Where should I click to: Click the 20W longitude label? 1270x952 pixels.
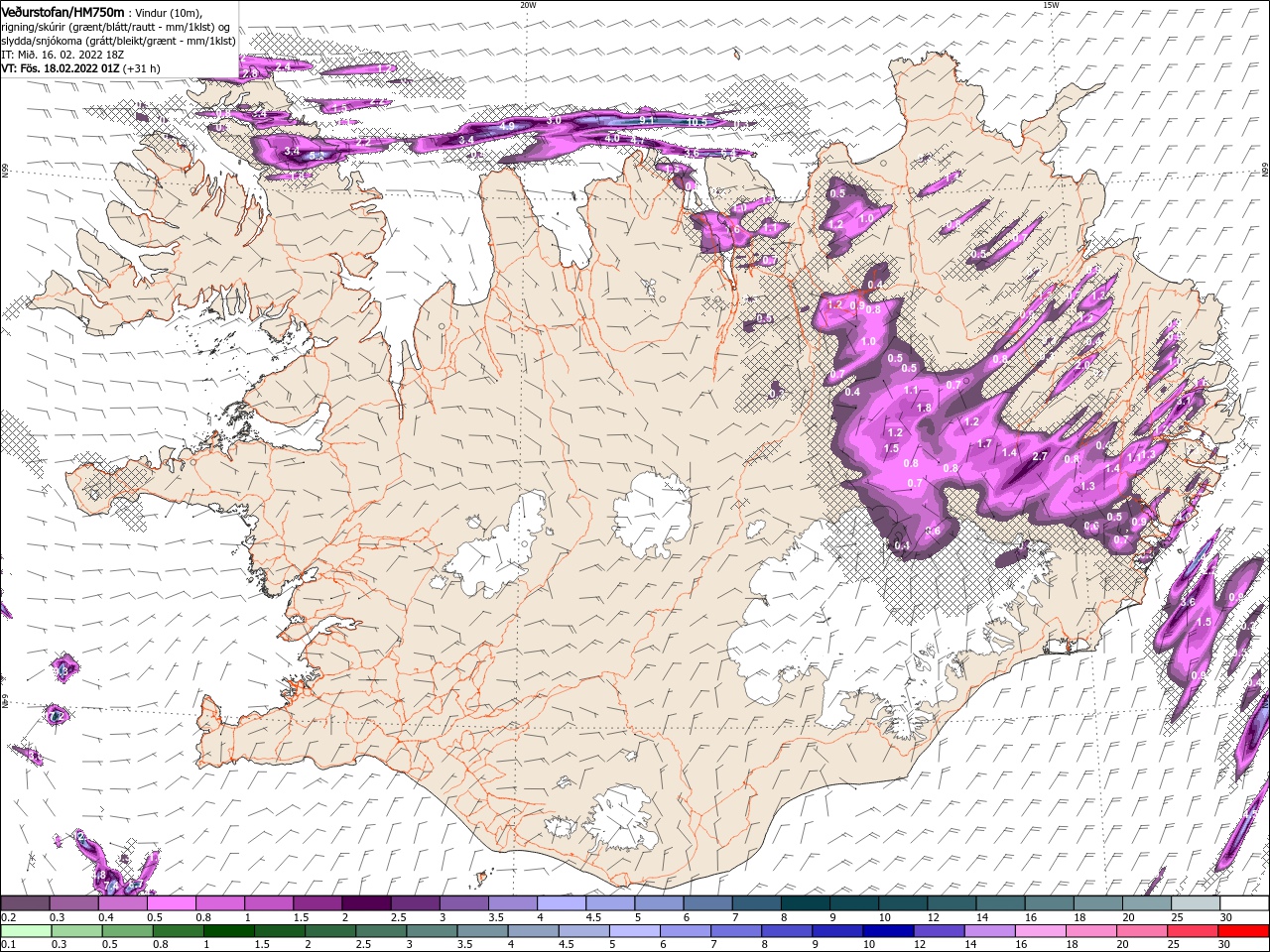coord(528,5)
